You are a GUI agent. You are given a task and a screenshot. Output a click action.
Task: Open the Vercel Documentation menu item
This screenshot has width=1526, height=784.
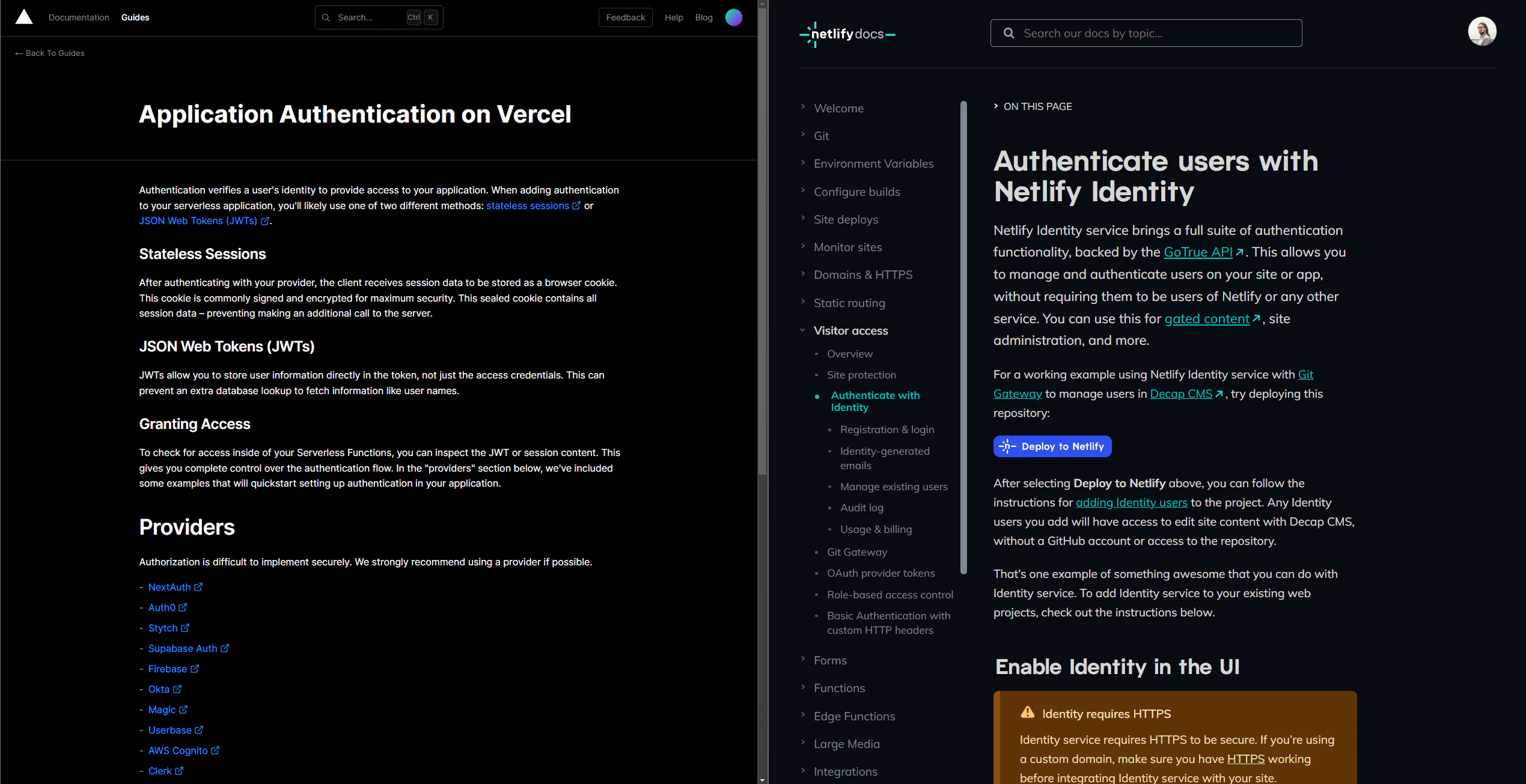[x=79, y=17]
